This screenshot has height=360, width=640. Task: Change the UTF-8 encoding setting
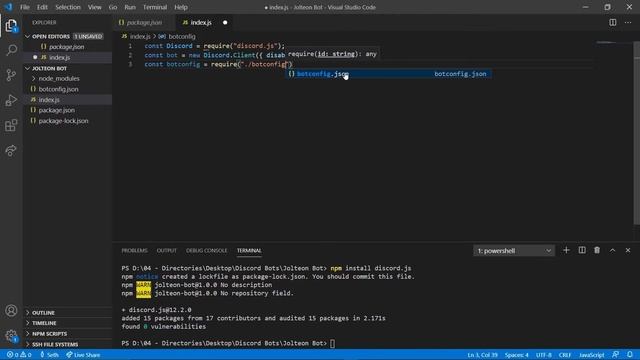pyautogui.click(x=544, y=355)
